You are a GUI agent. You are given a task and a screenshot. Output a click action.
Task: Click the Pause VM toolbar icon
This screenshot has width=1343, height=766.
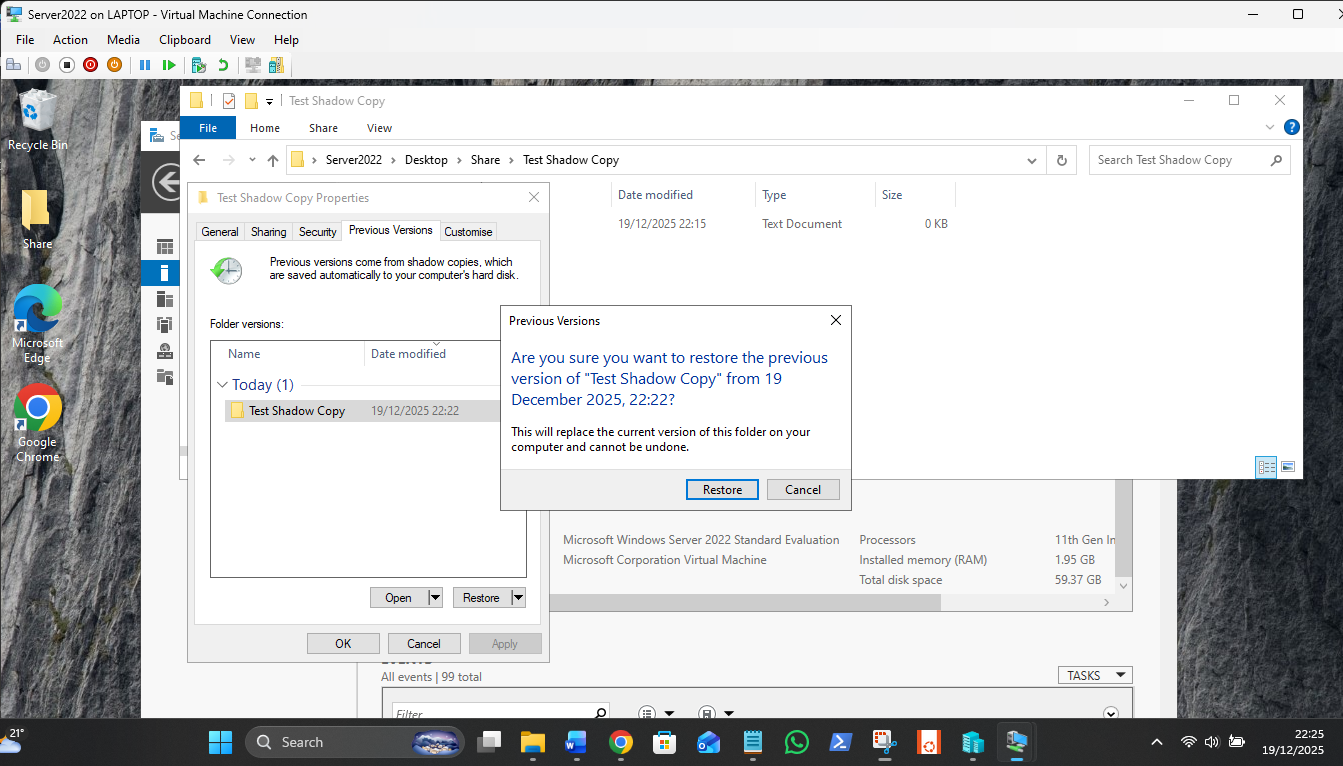coord(145,65)
